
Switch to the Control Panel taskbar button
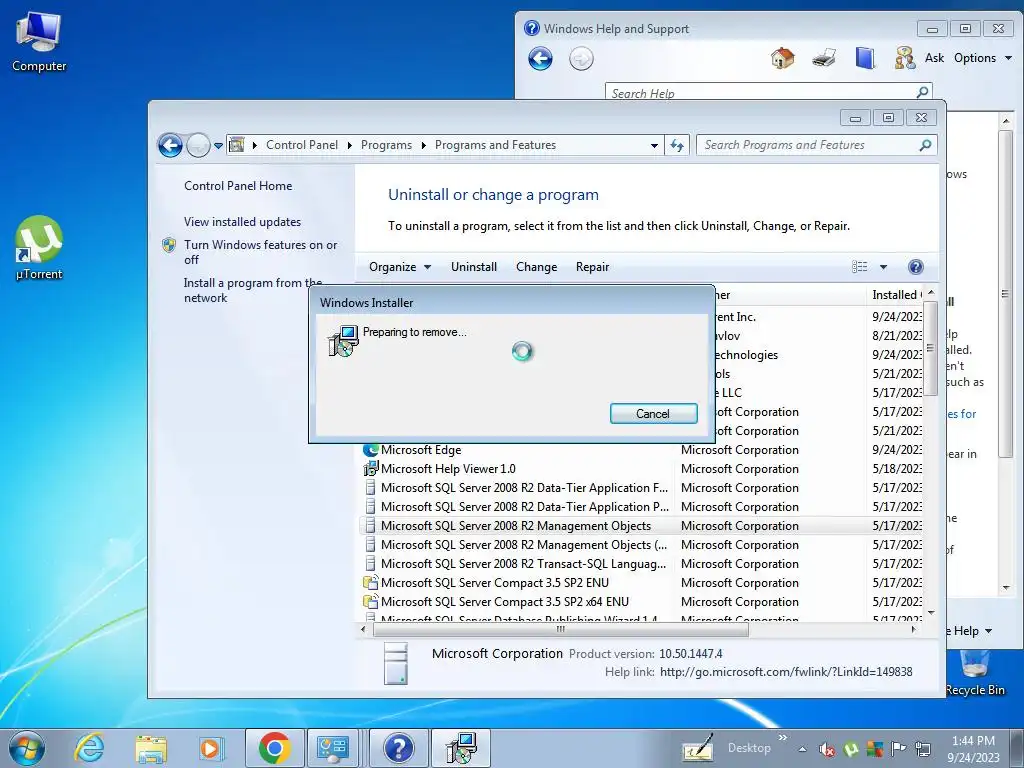333,748
